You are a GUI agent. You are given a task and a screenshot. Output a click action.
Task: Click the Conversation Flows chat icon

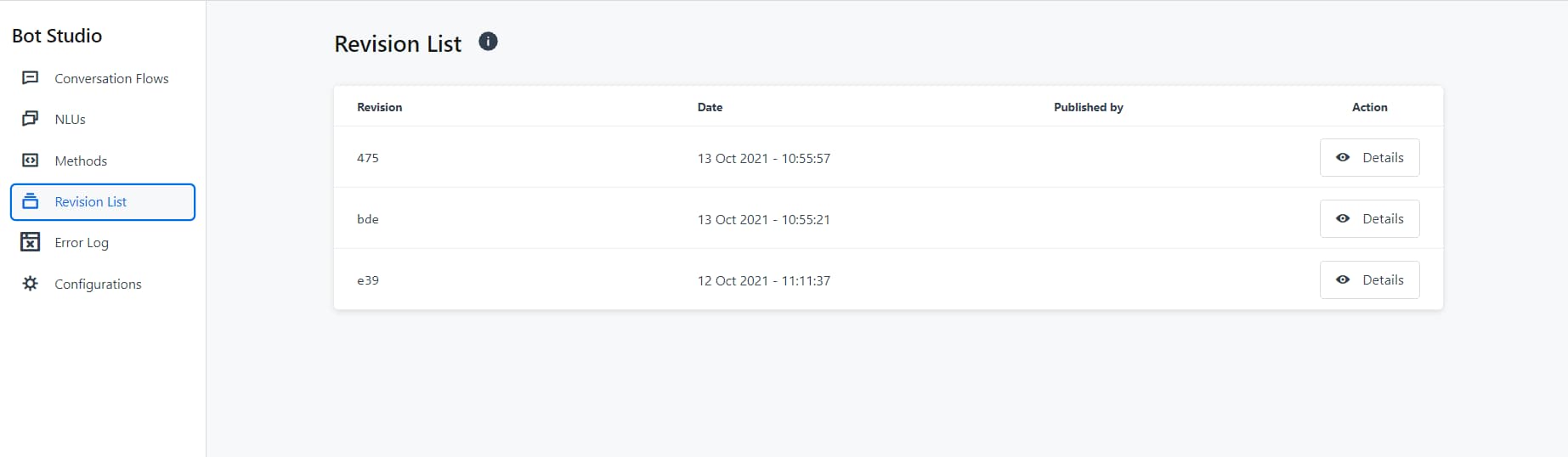(x=30, y=78)
